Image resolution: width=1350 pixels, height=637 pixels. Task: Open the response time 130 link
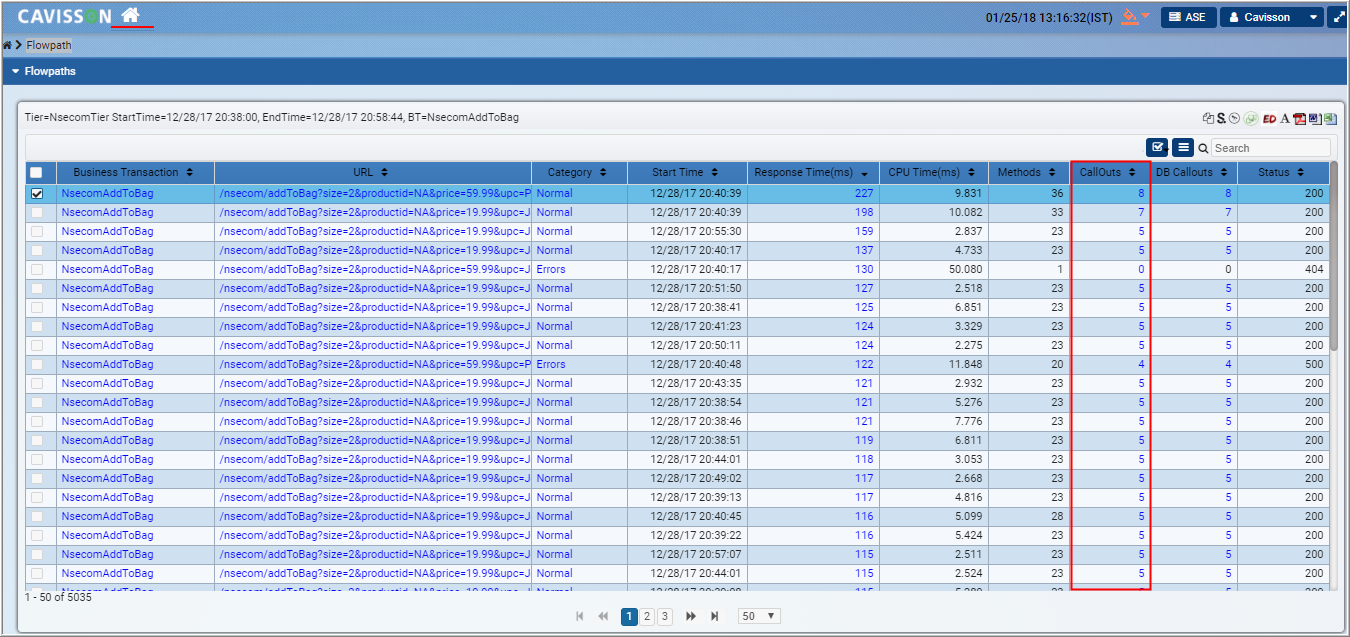coord(864,270)
